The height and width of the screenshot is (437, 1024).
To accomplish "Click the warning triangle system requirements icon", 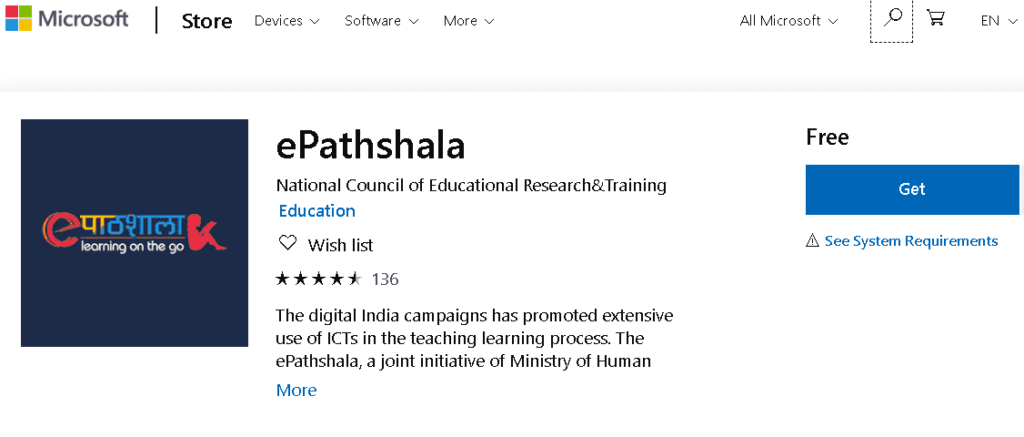I will (x=813, y=241).
